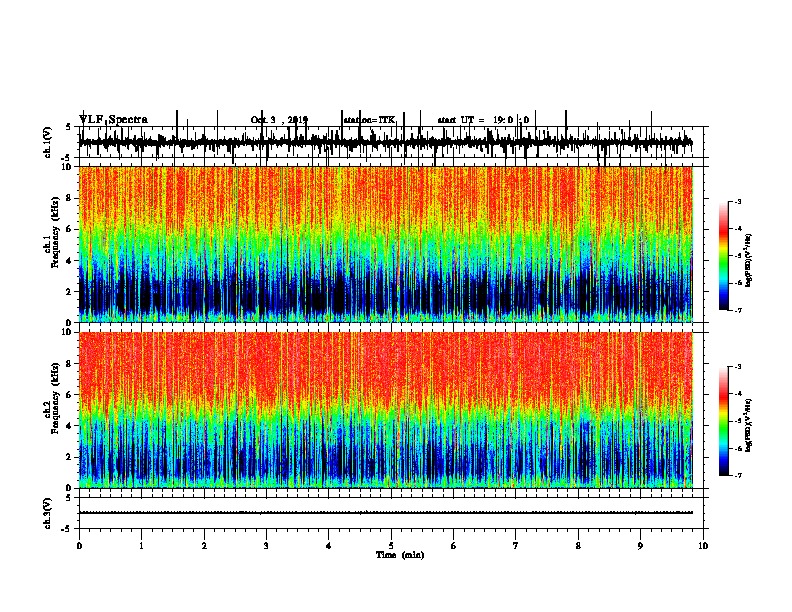Viewport: 792px width, 612px height.
Task: Click the "Time (min)" x-axis label
Action: 400,555
